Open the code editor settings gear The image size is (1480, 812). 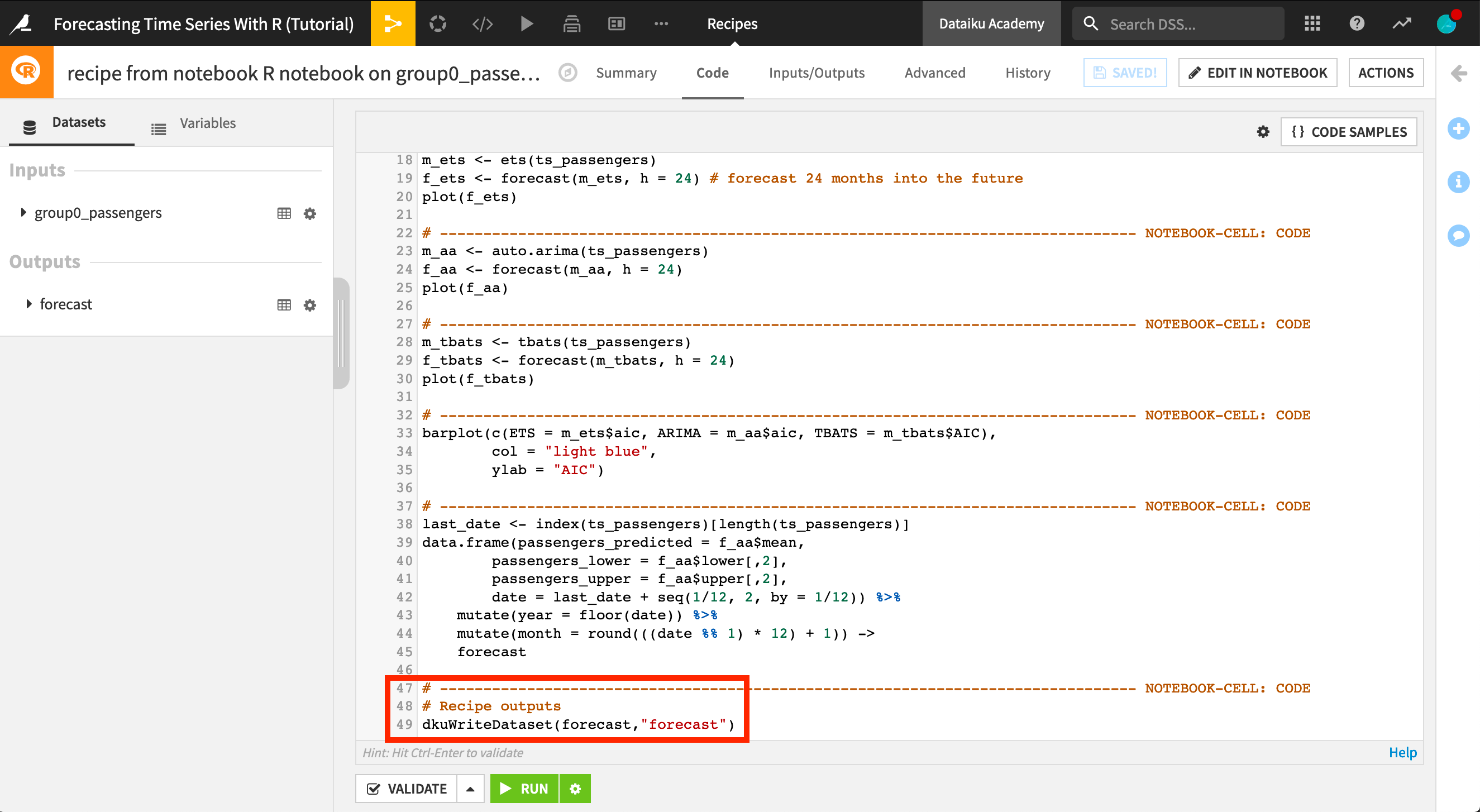click(x=1263, y=132)
